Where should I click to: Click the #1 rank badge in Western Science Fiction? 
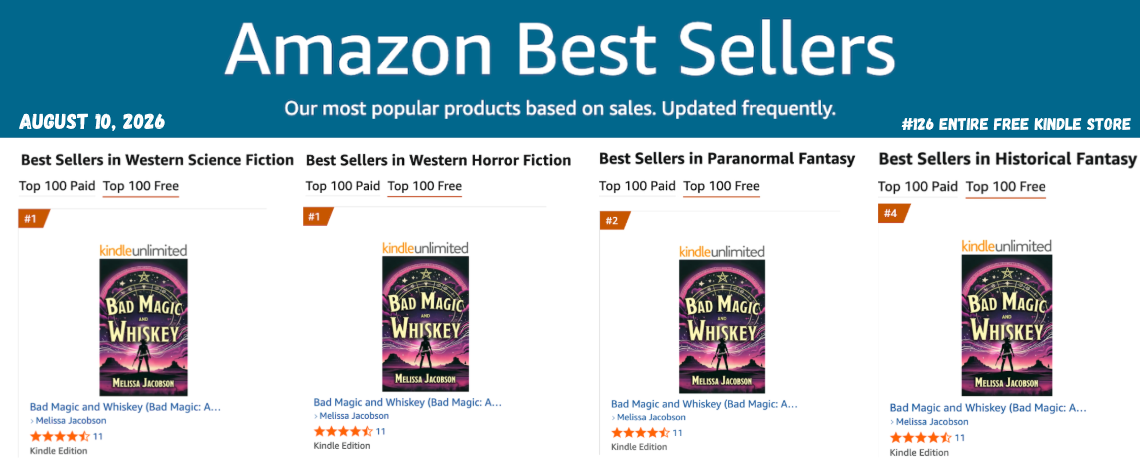click(x=33, y=218)
